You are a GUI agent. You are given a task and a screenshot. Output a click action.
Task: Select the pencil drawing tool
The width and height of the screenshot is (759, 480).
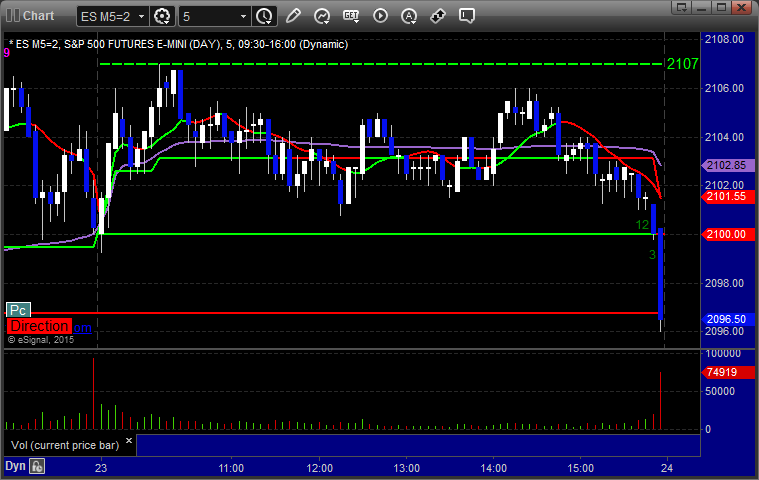pos(293,16)
